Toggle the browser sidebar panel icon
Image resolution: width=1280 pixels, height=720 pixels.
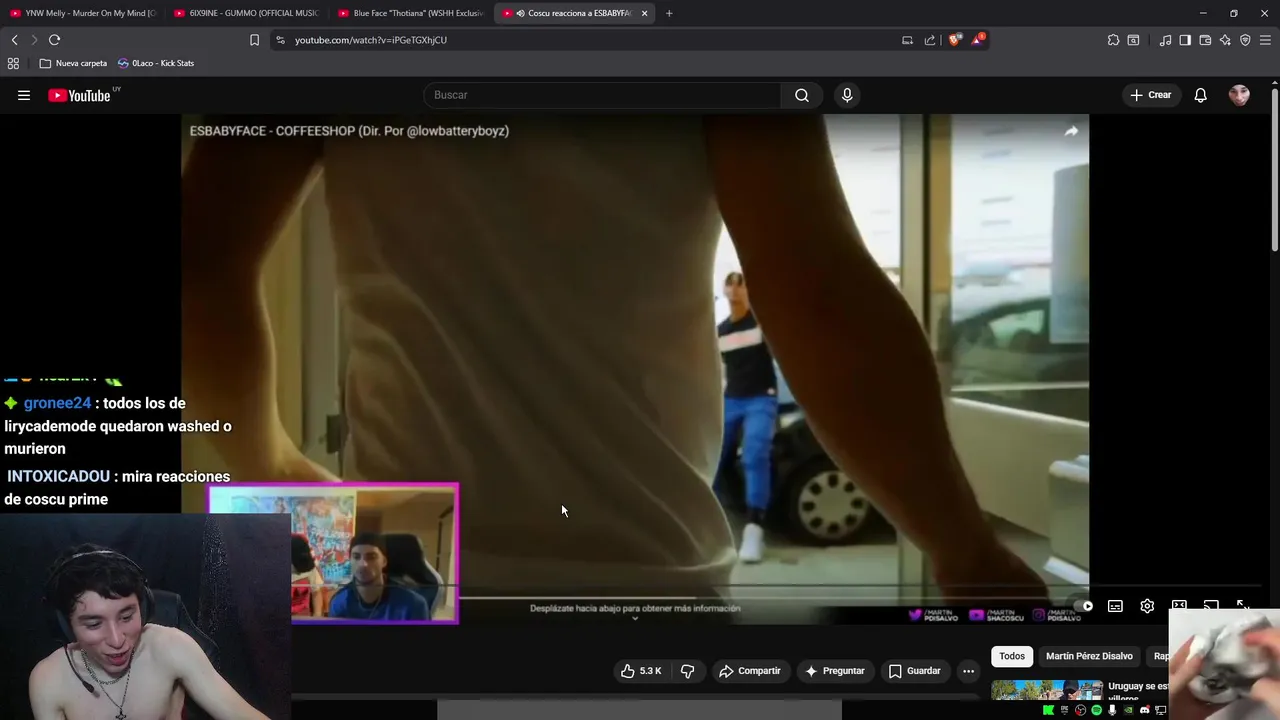tap(1185, 40)
